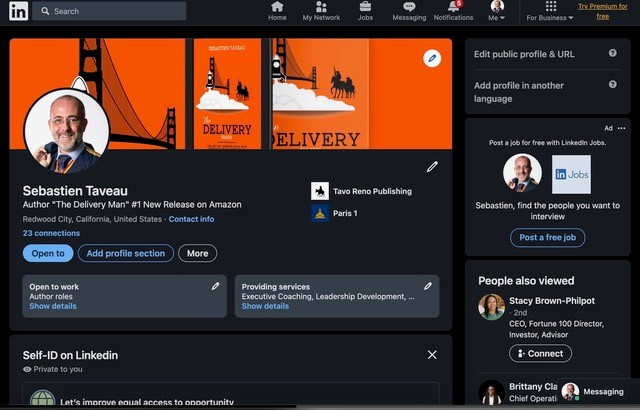View the 23 connections link

tap(51, 233)
